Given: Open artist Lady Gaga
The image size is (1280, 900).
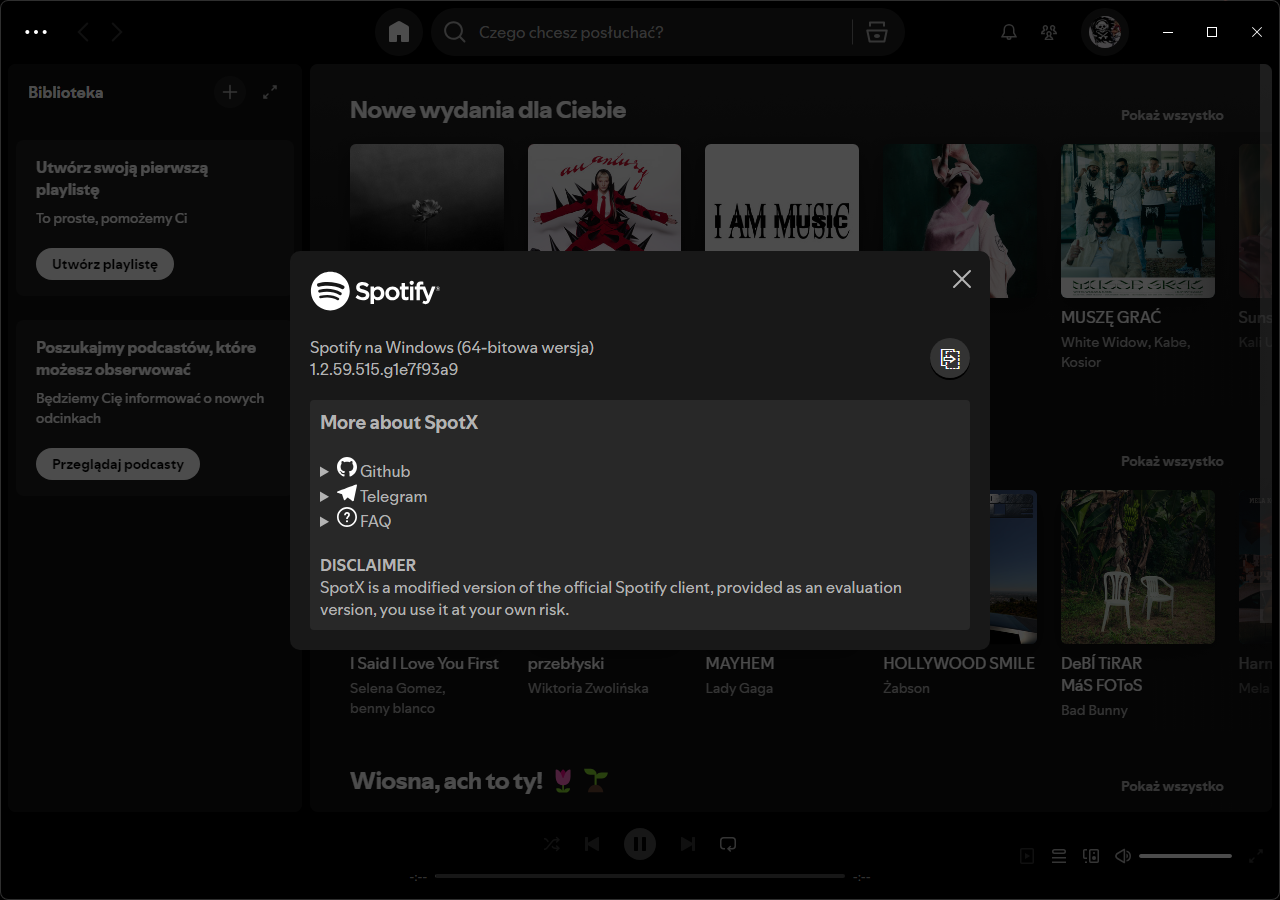Looking at the screenshot, I should coord(739,688).
